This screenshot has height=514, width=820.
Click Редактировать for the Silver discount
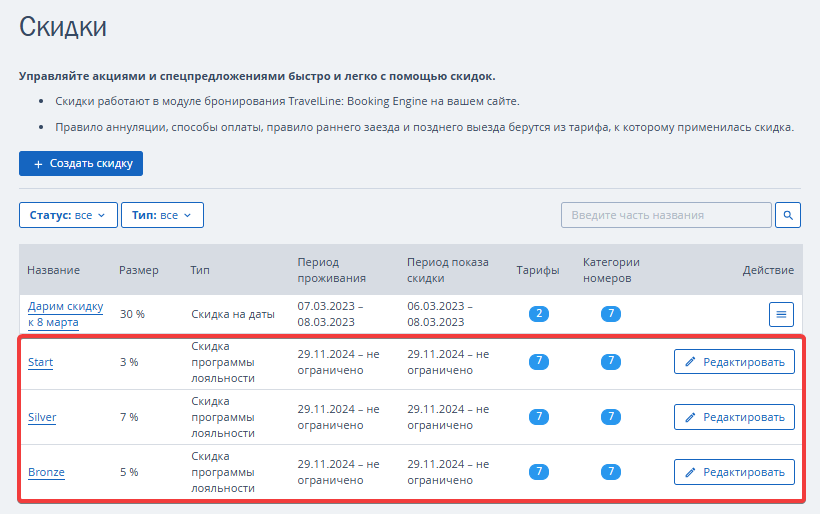coord(734,417)
